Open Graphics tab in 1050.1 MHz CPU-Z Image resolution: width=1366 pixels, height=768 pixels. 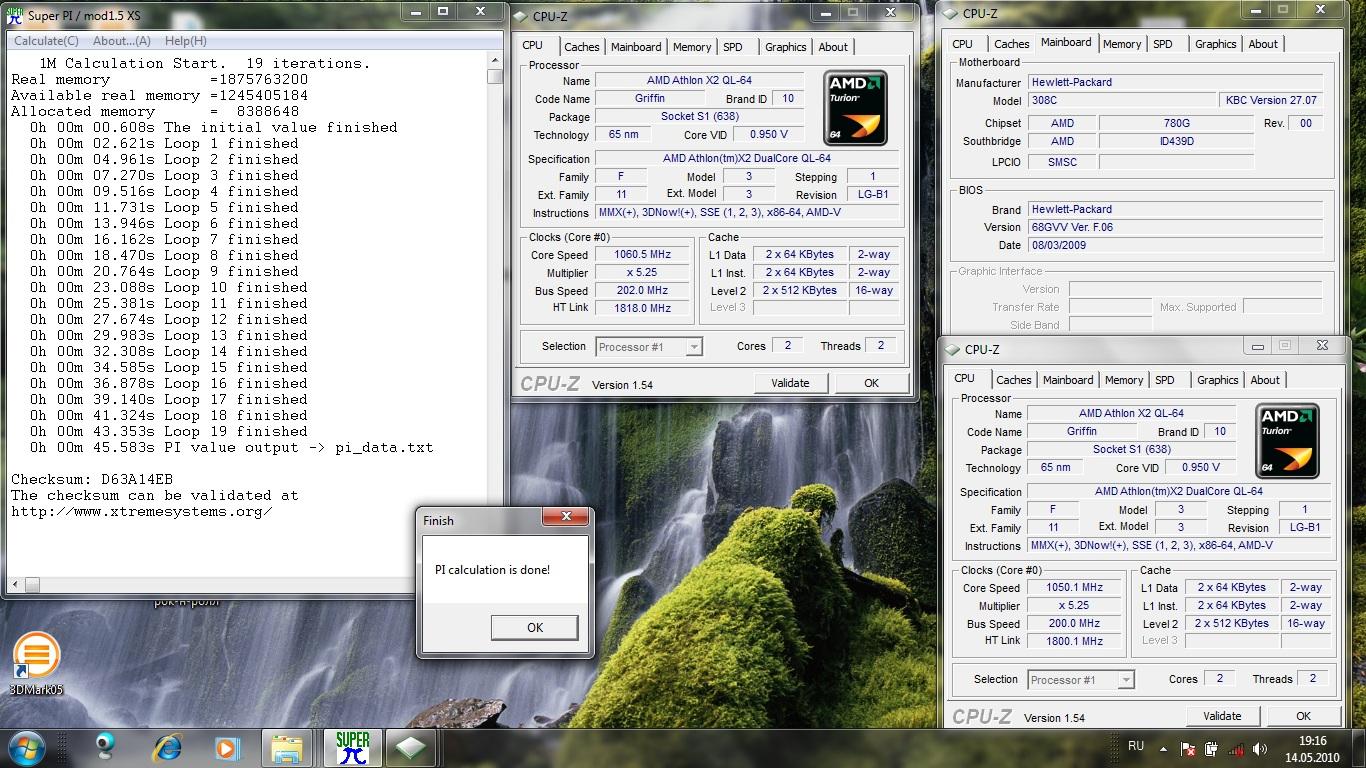point(1217,380)
